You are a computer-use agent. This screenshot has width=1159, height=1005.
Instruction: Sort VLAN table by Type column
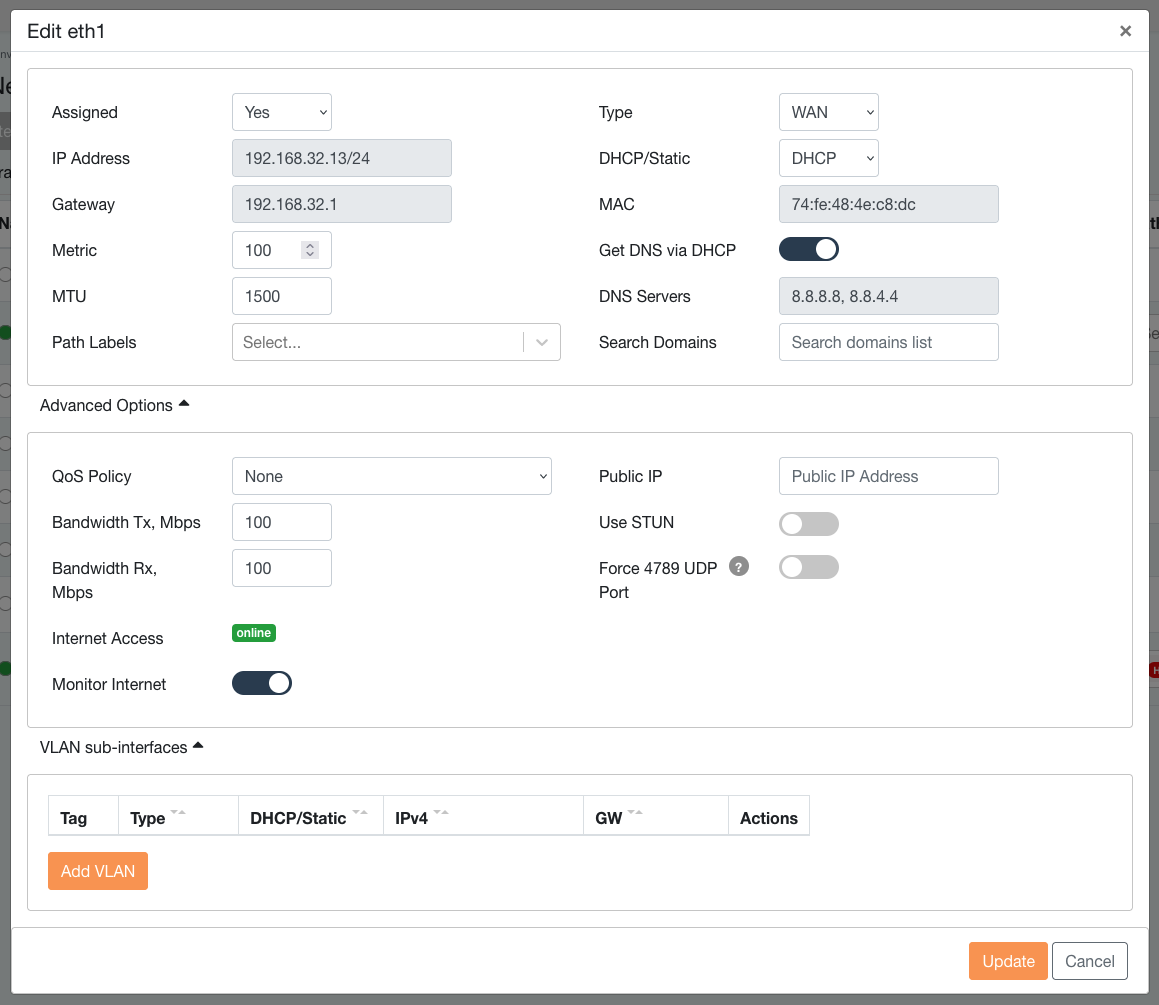point(178,816)
